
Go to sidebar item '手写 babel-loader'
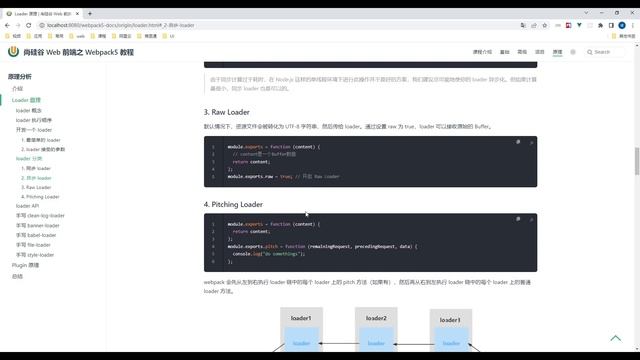click(x=36, y=235)
